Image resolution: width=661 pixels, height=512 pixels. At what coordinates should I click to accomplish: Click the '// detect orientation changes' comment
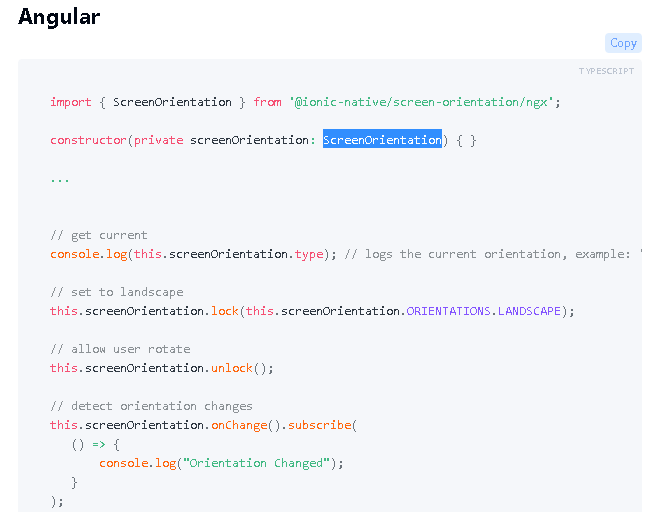coord(151,406)
